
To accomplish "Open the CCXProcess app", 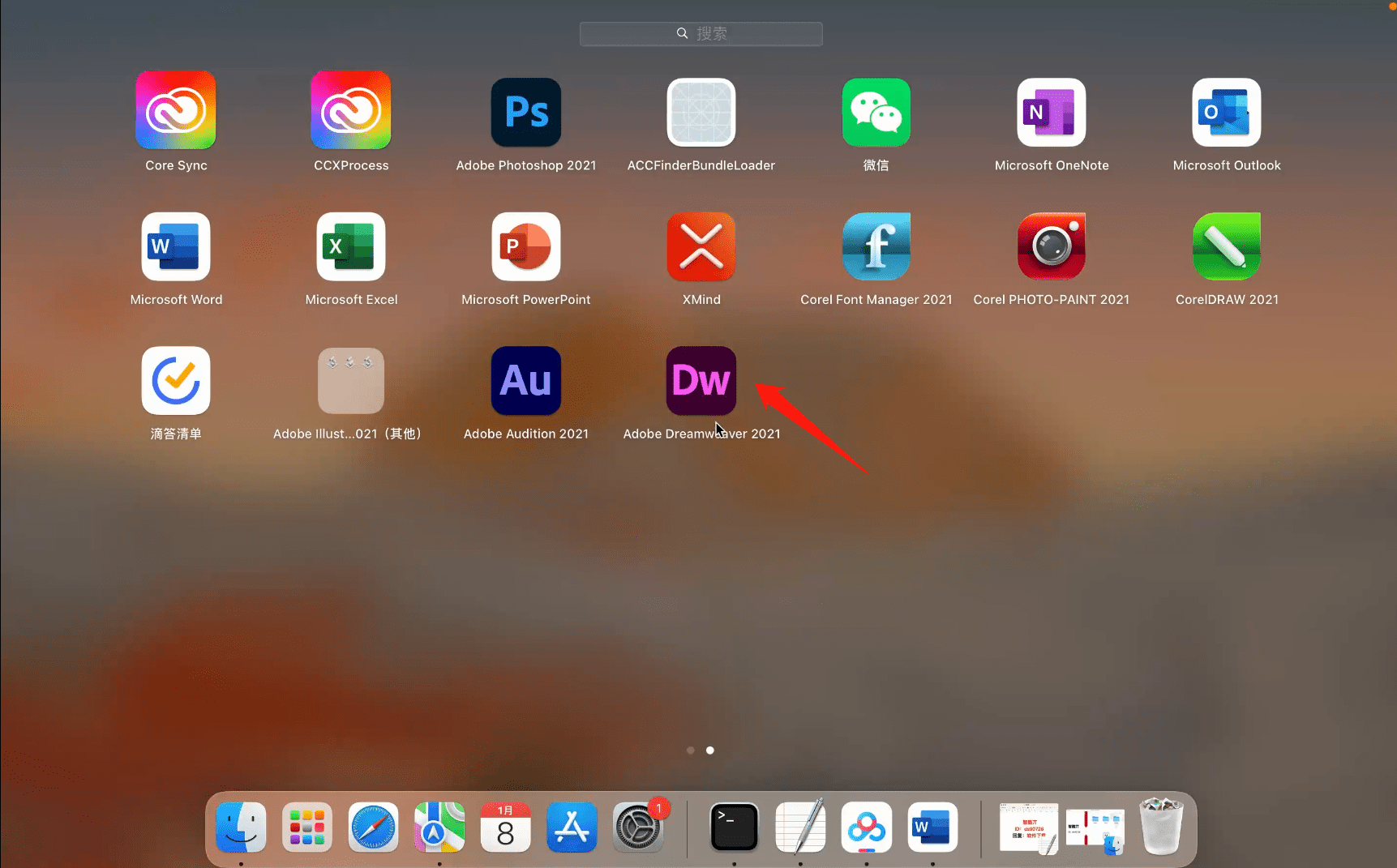I will [x=351, y=110].
